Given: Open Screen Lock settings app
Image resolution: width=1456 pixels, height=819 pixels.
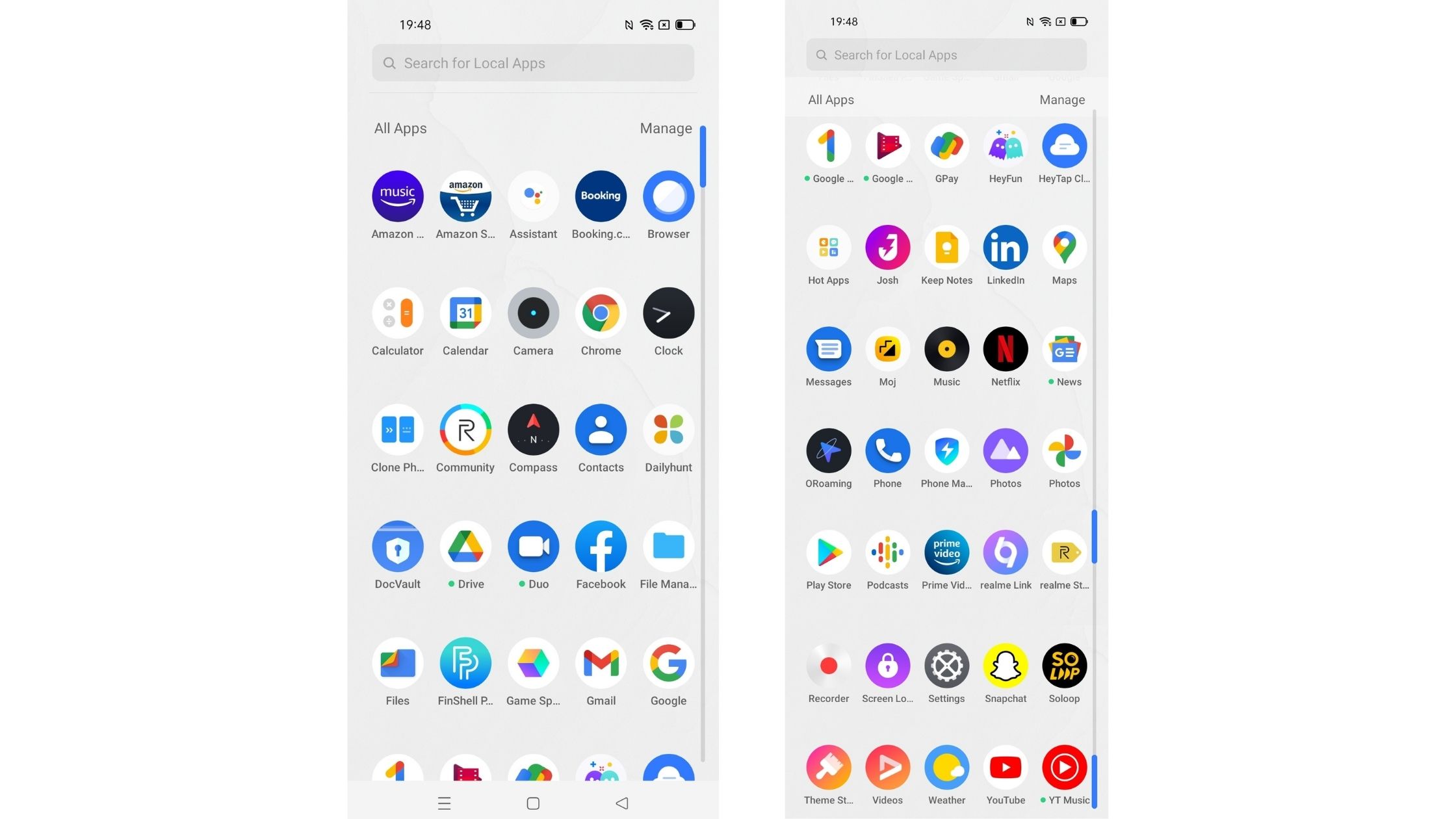Looking at the screenshot, I should coord(887,666).
